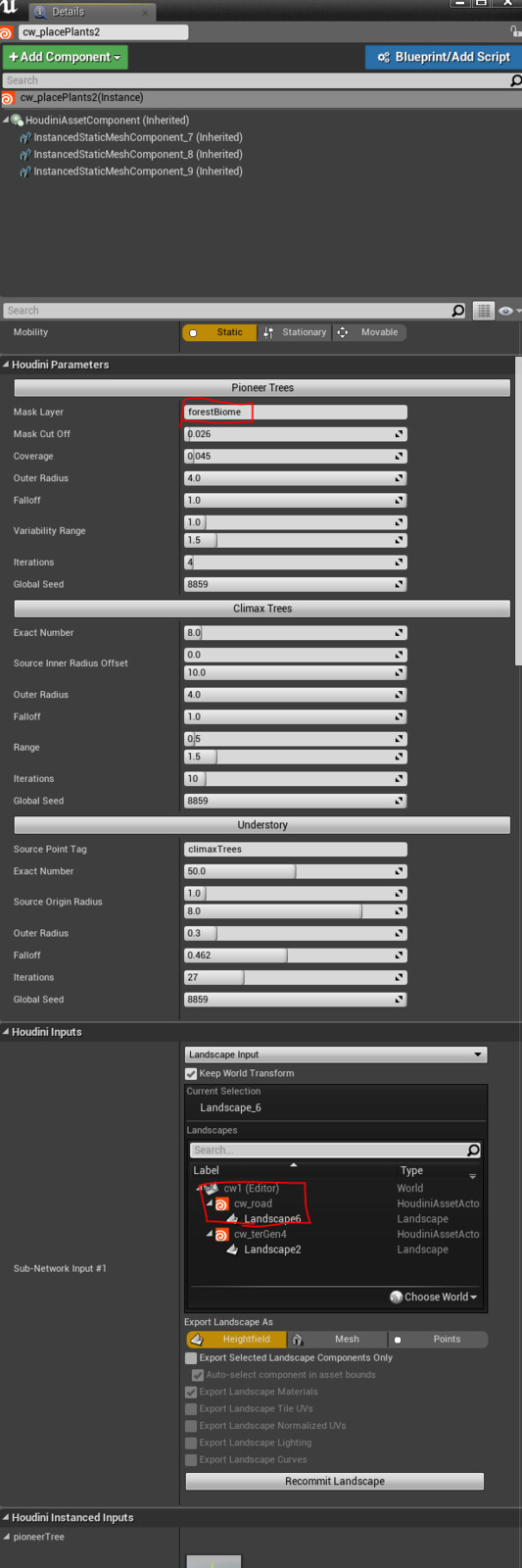522x1568 pixels.
Task: Collapse the pioneerTree group
Action: [x=6, y=1538]
